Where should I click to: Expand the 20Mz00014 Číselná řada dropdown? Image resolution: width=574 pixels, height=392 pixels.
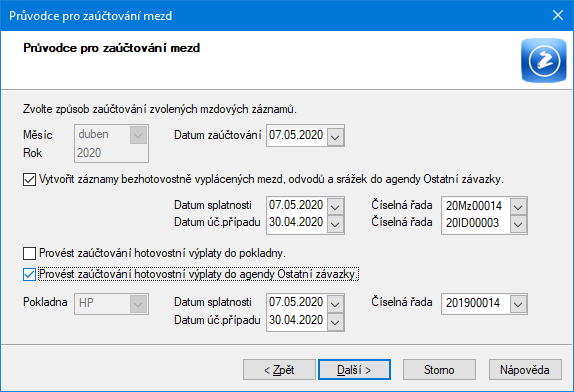click(518, 206)
